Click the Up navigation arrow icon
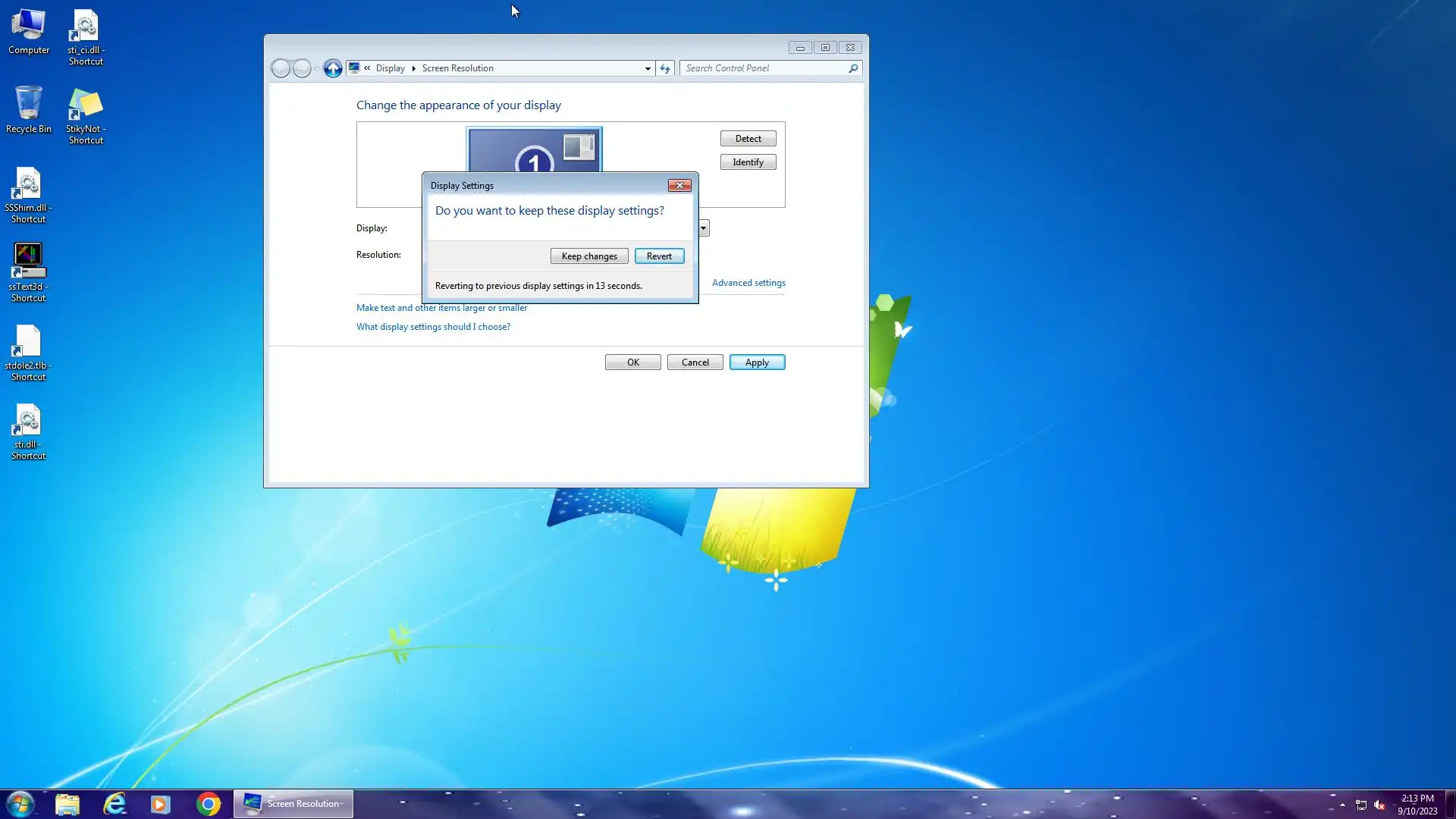Screen dimensions: 1456x819 point(332,68)
